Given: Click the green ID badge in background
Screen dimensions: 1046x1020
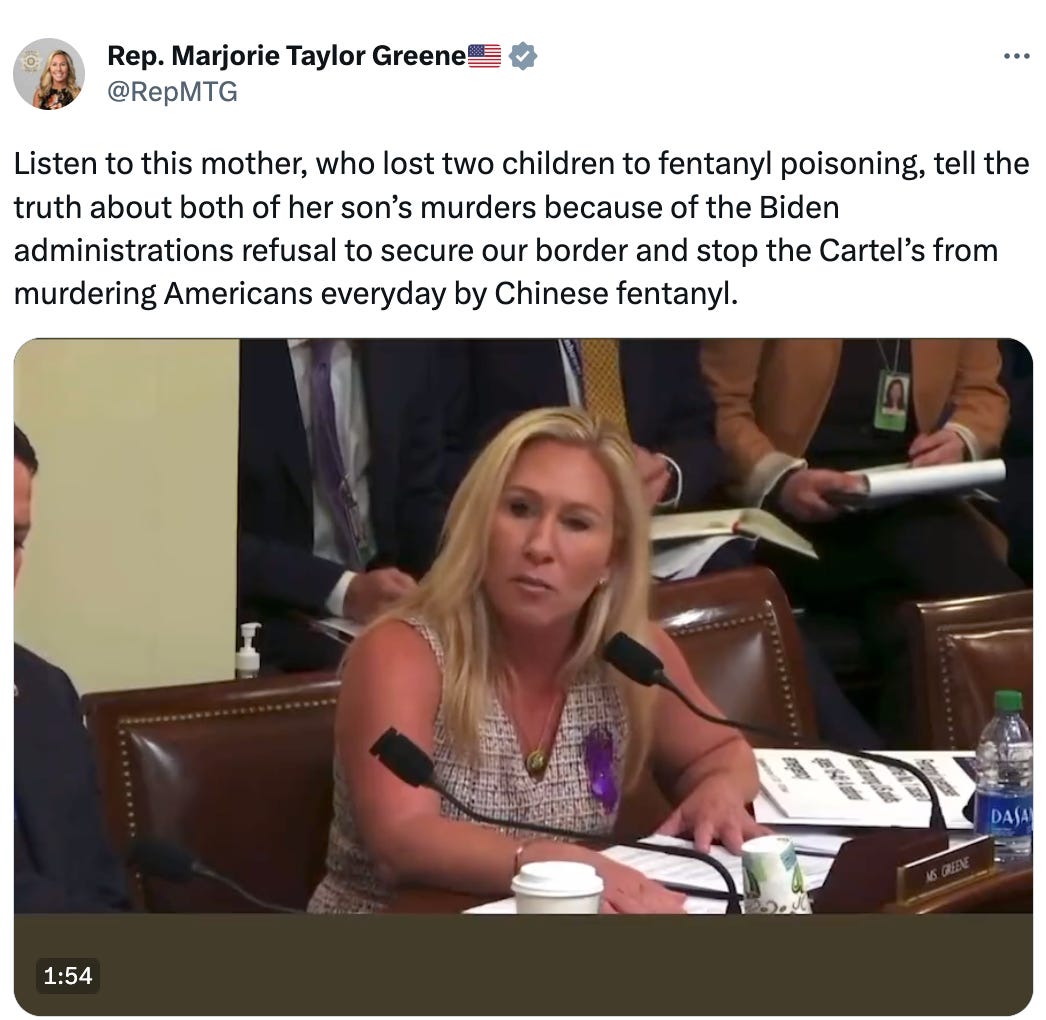Looking at the screenshot, I should (x=893, y=400).
